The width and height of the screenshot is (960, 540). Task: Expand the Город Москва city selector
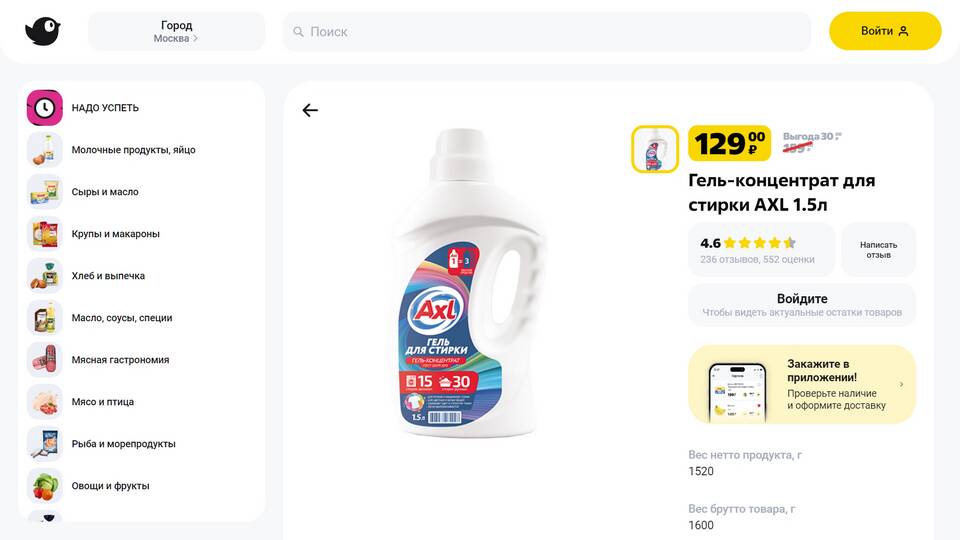[x=176, y=31]
